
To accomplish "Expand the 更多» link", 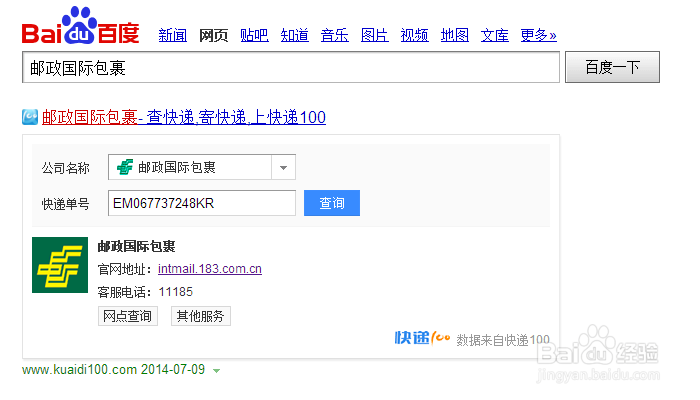I will [x=538, y=35].
